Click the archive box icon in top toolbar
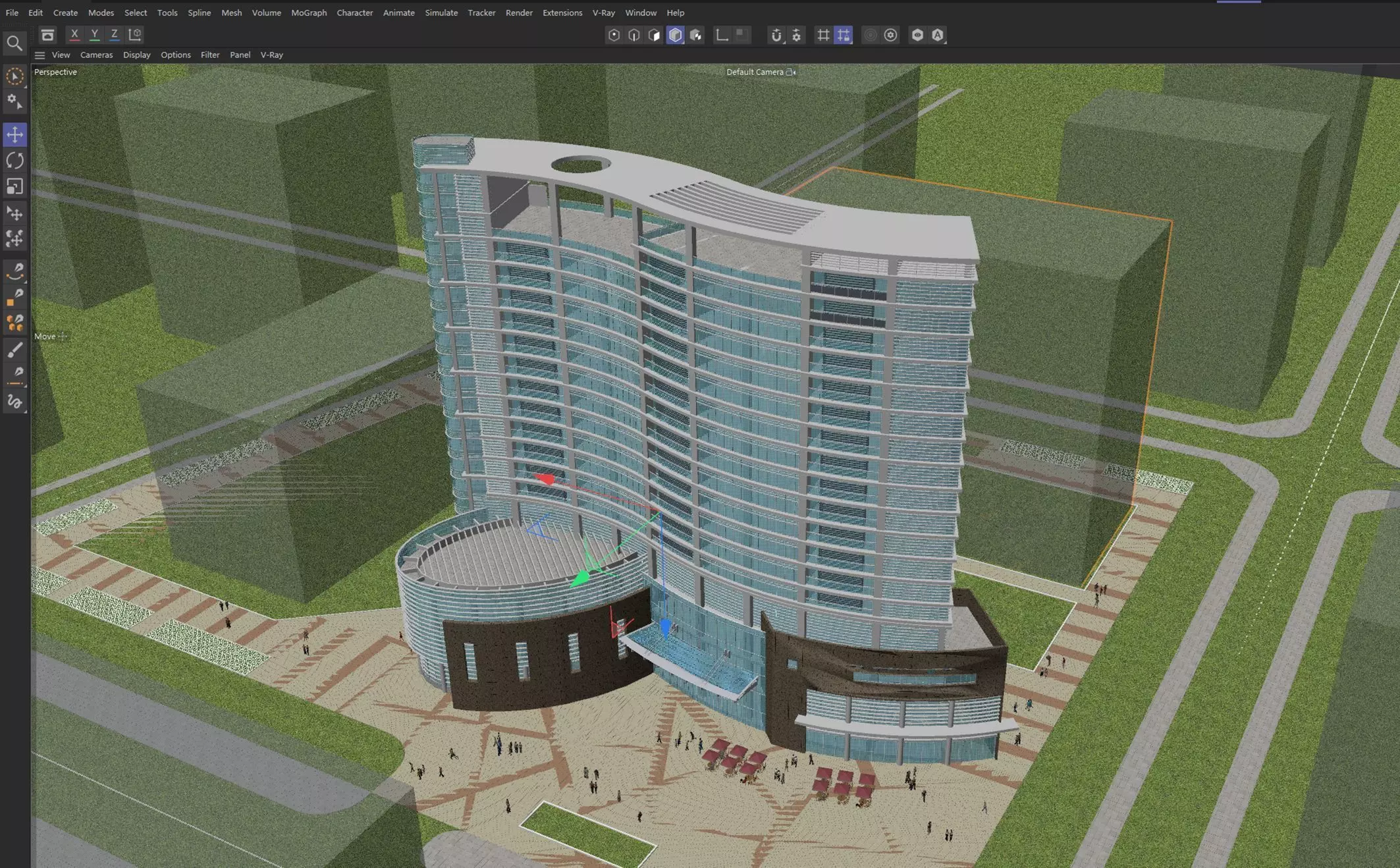The height and width of the screenshot is (868, 1400). coord(47,35)
